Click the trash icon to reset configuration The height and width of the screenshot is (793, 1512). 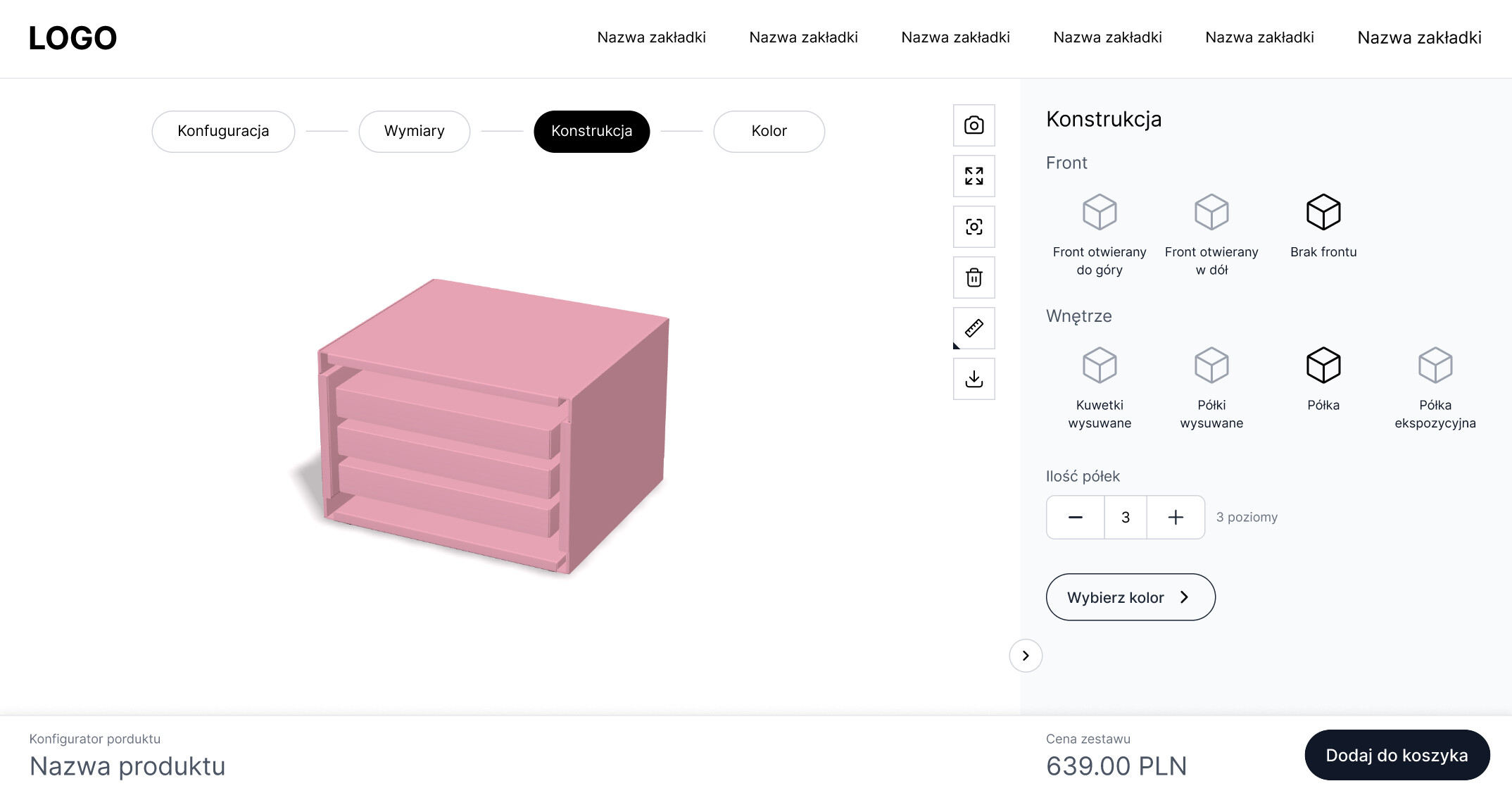point(974,277)
